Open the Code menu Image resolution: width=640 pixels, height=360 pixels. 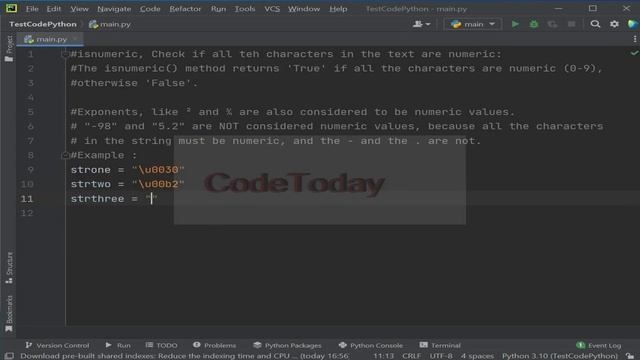[150, 9]
